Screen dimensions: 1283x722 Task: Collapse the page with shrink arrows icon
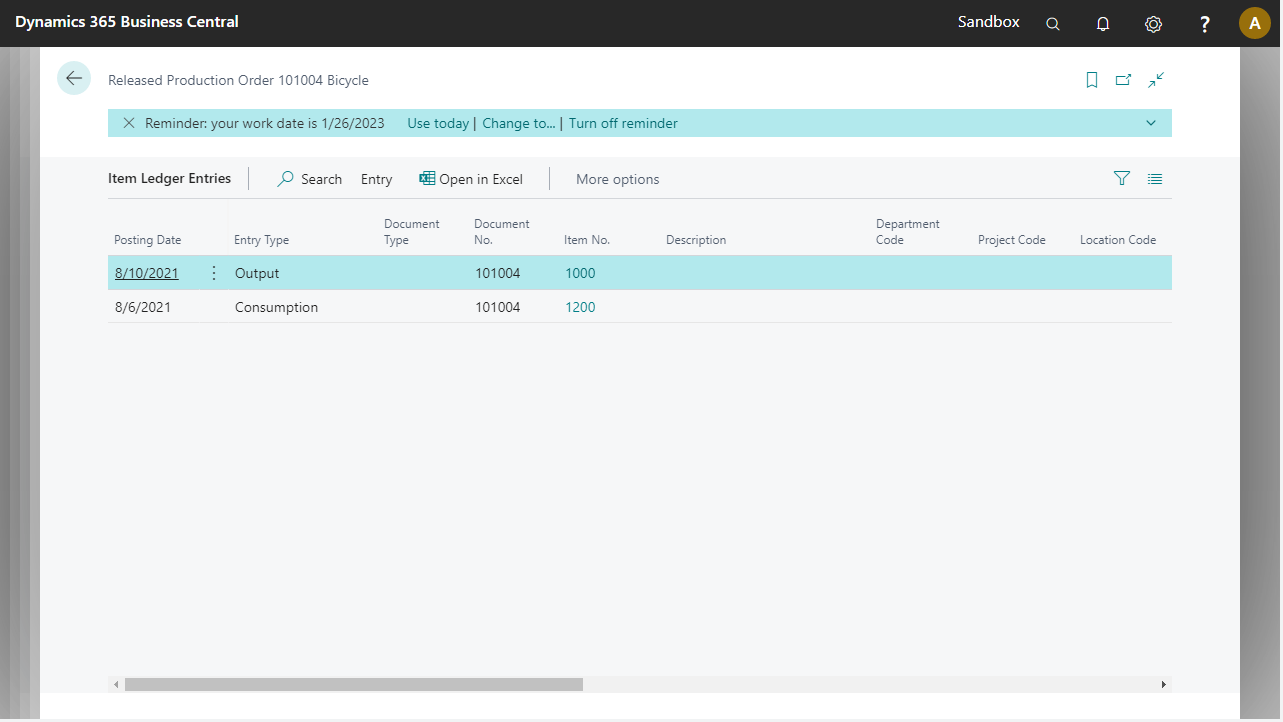[x=1156, y=80]
